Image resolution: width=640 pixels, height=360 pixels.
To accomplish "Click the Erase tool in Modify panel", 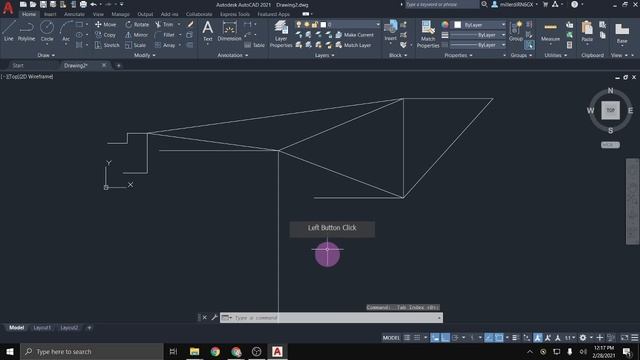I will [190, 24].
